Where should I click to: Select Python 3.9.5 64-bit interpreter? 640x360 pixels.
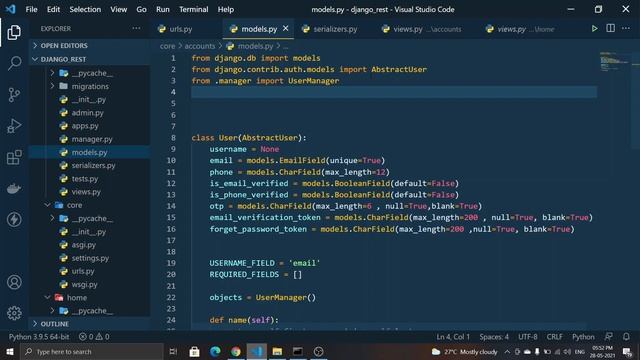pos(39,337)
